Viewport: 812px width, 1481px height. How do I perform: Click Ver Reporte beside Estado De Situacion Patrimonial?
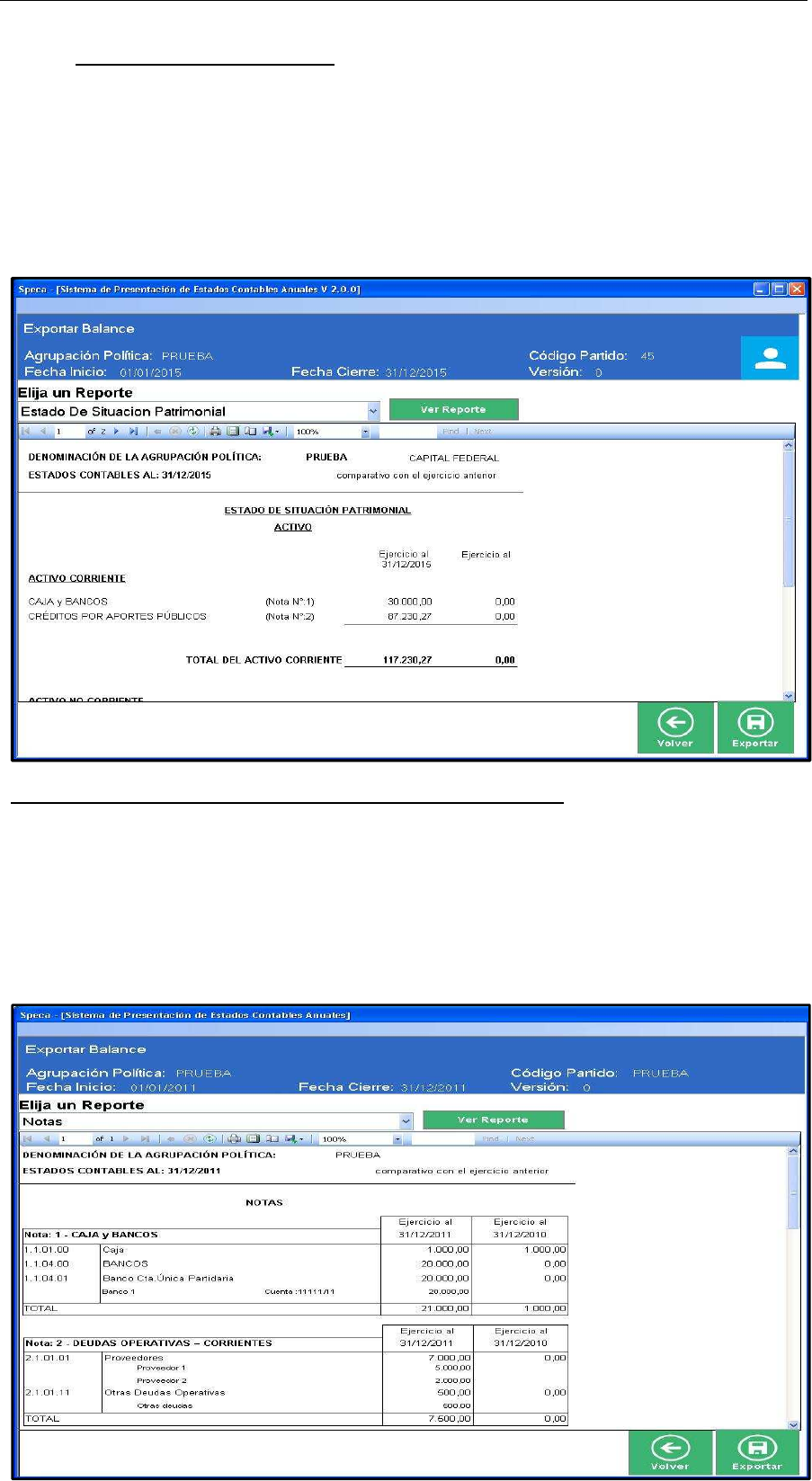click(453, 409)
